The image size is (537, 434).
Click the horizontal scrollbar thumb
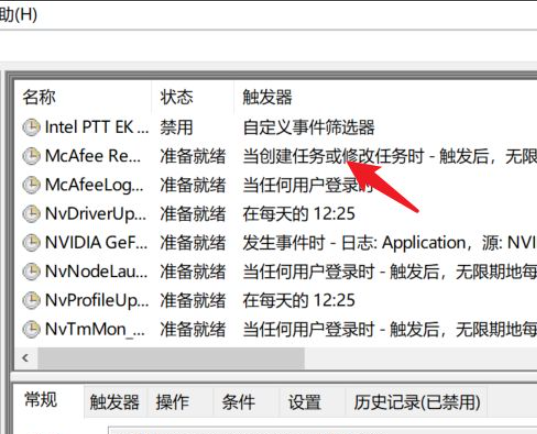click(171, 358)
